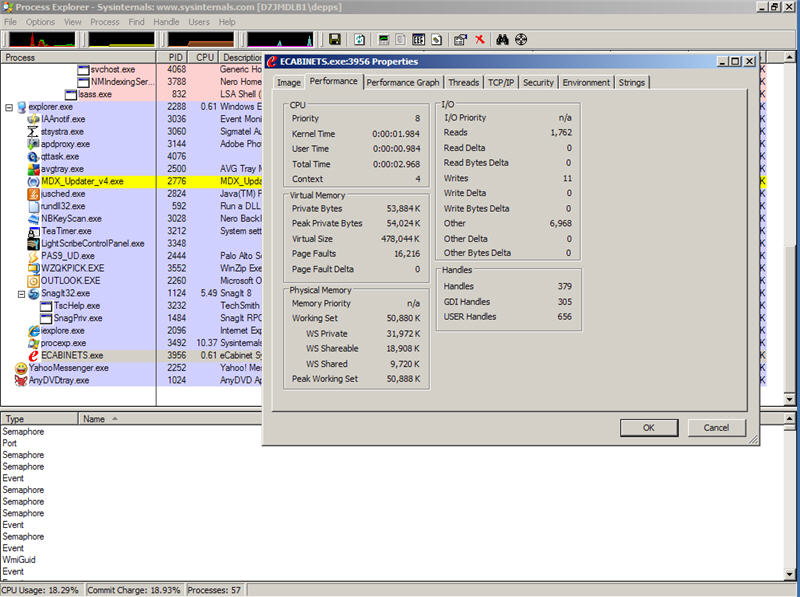Image resolution: width=800 pixels, height=597 pixels.
Task: Switch to the Environment tab
Action: click(586, 83)
